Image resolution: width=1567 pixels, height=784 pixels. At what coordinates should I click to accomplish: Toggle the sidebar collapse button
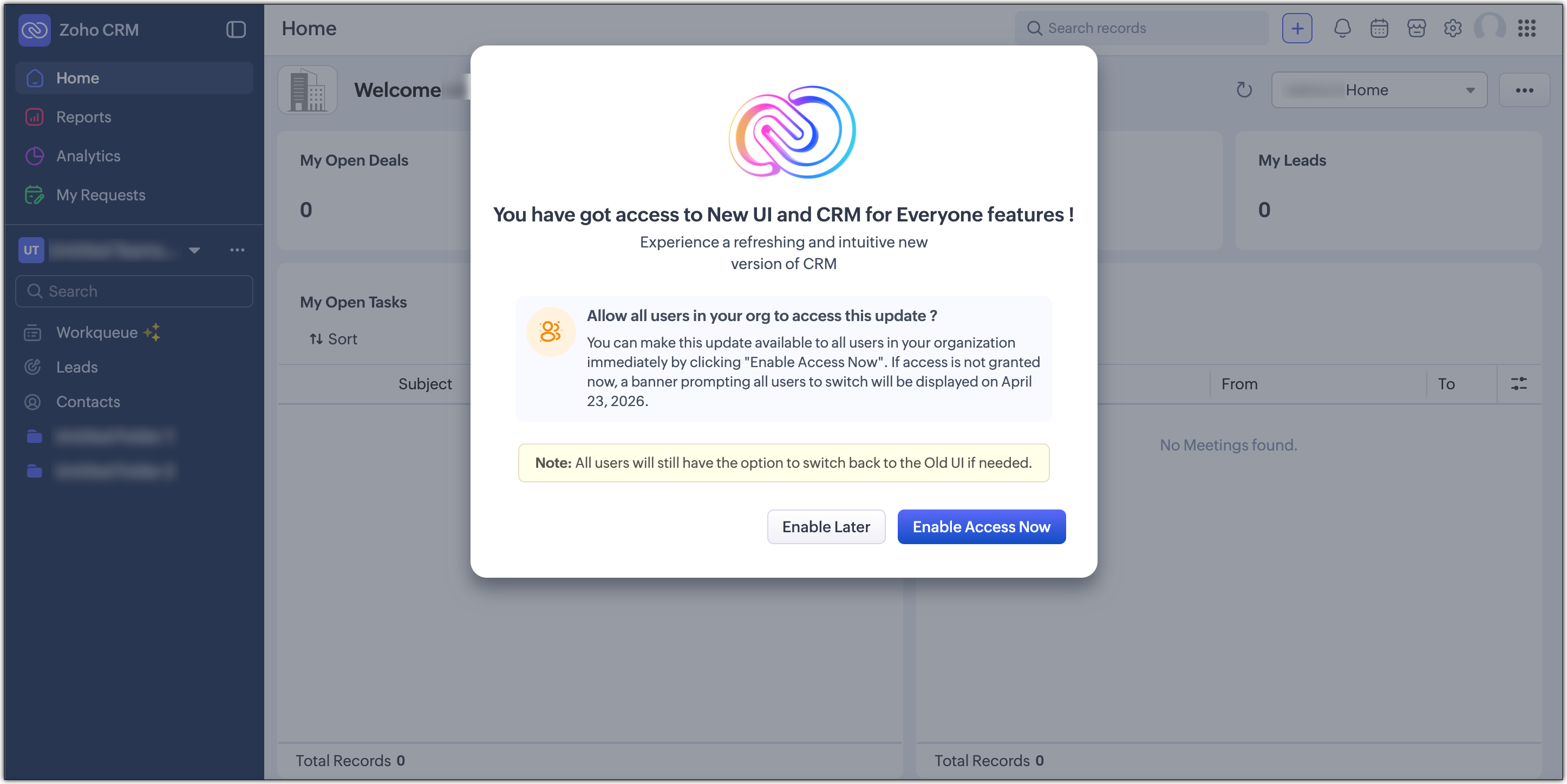236,30
